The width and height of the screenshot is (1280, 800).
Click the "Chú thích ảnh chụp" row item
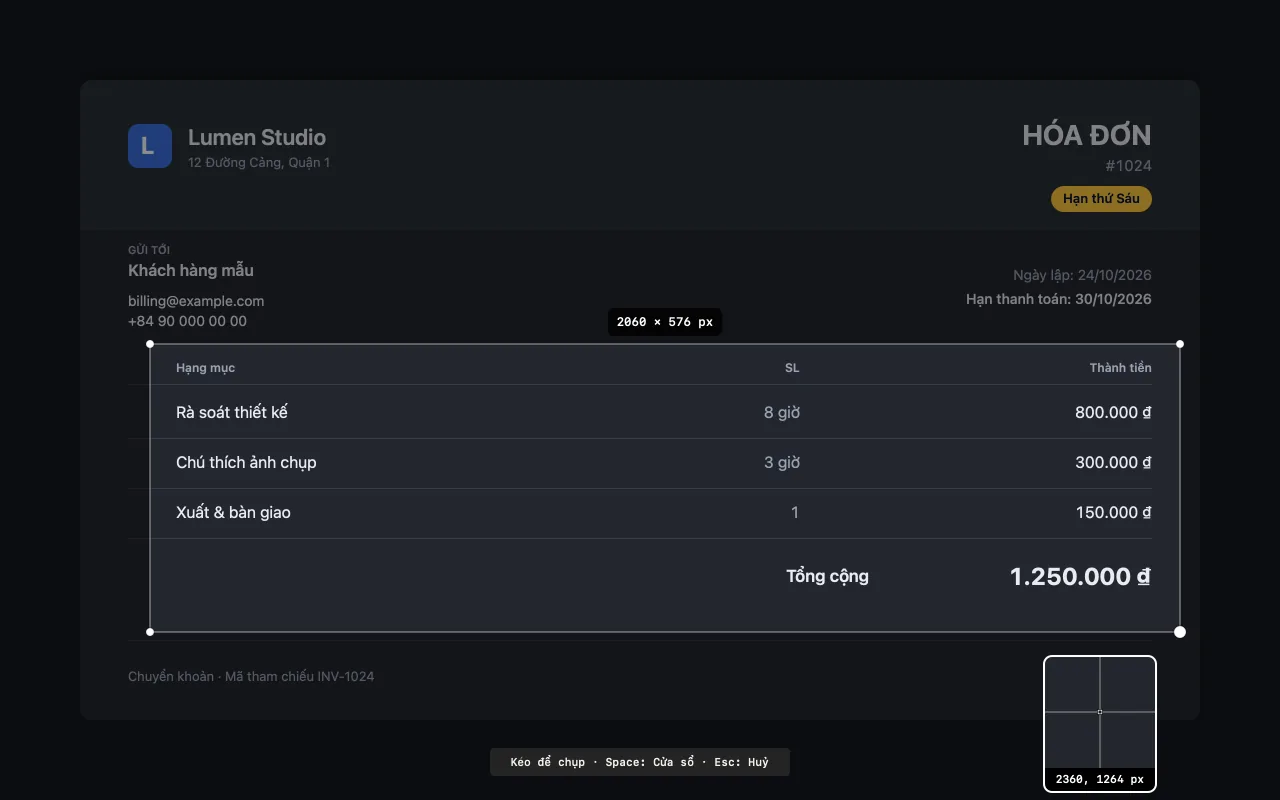[246, 462]
